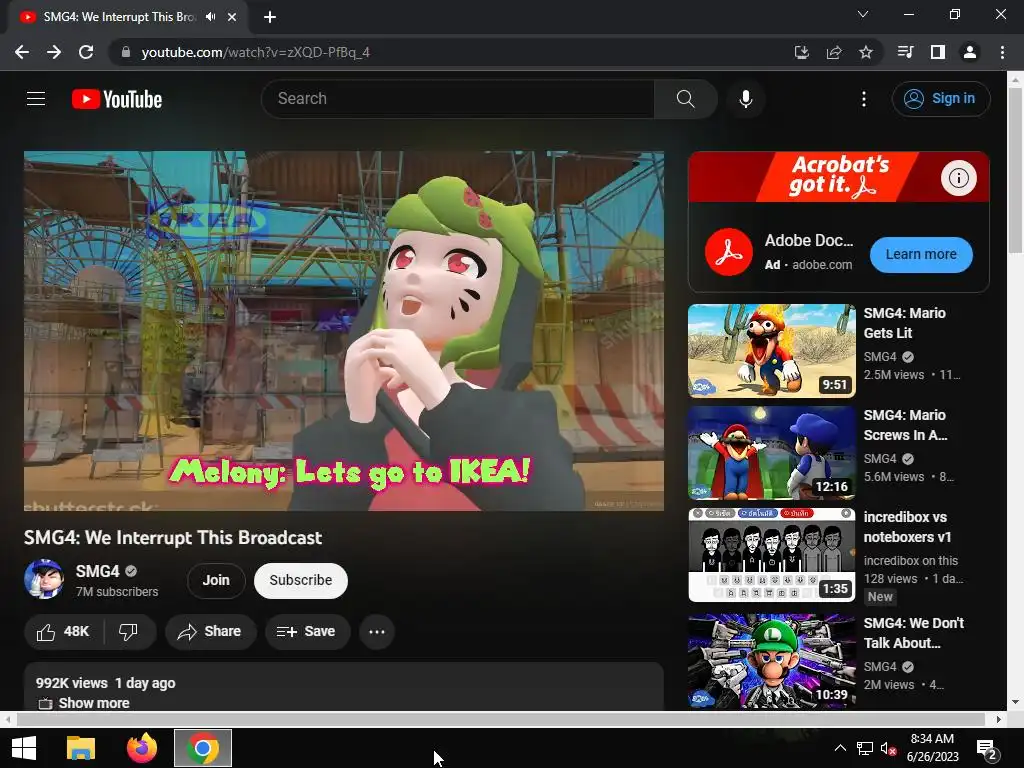Open Chrome profile icon
Screen dimensions: 1024x768
[970, 52]
